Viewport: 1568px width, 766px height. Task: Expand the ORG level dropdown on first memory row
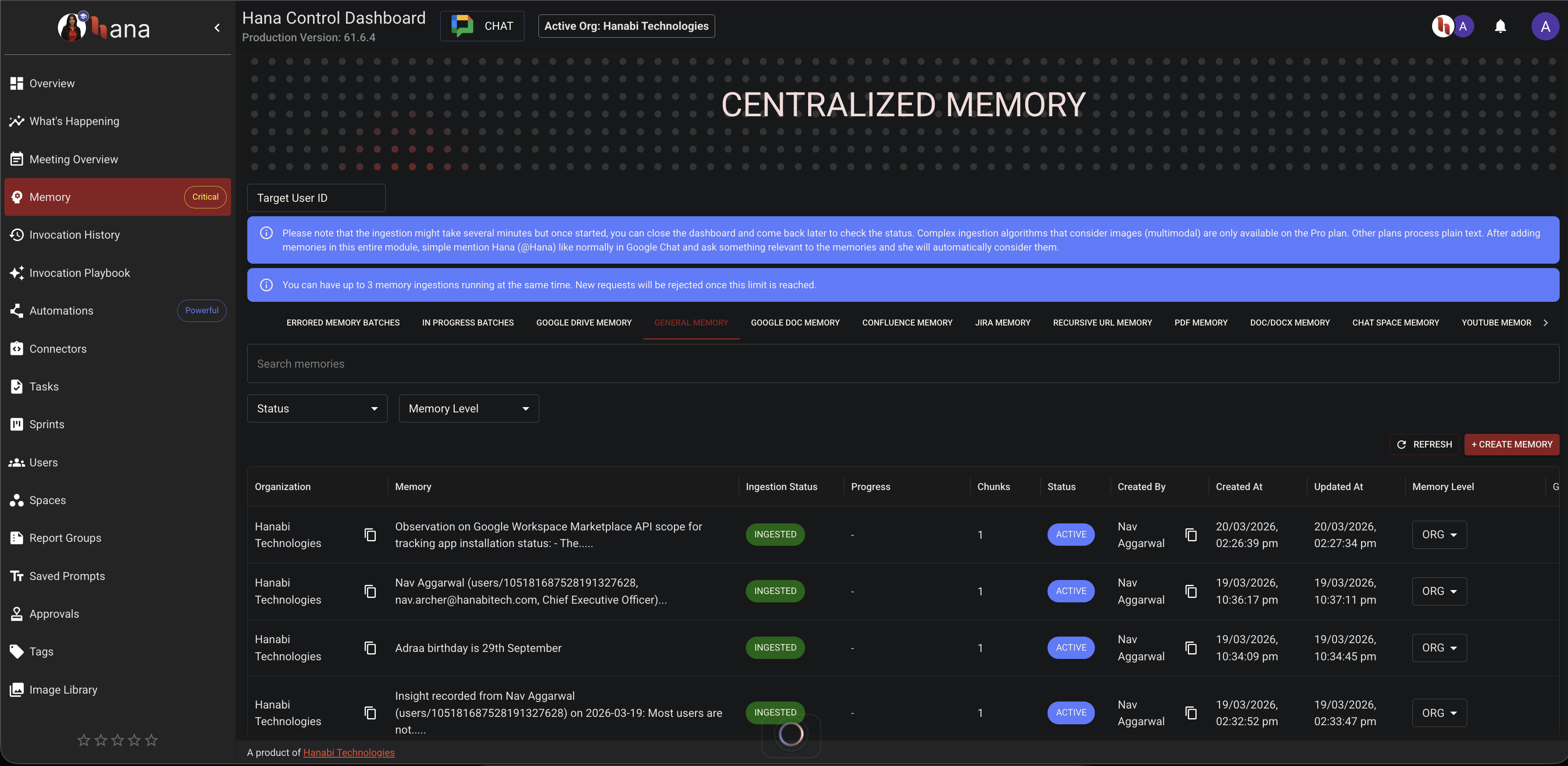(1439, 534)
